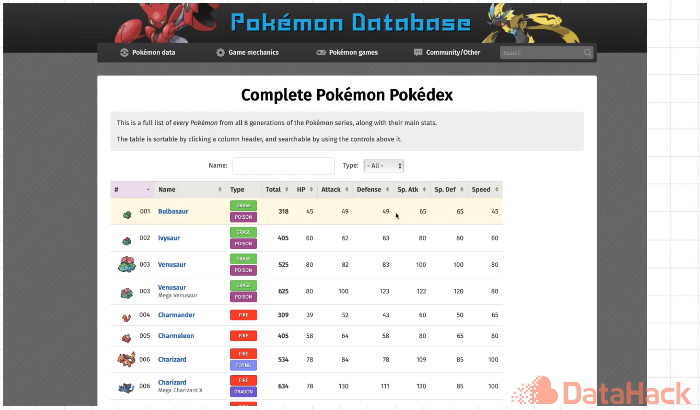The height and width of the screenshot is (410, 700).
Task: Open the Type filter dropdown
Action: (x=384, y=166)
